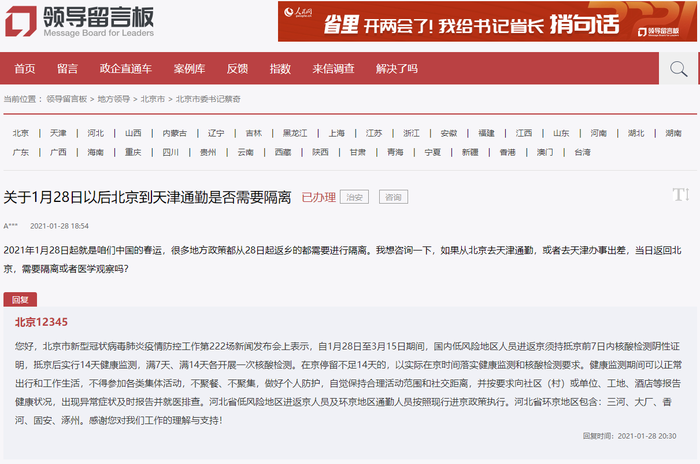Click the 治安 category tag
This screenshot has height=464, width=700.
click(x=354, y=197)
